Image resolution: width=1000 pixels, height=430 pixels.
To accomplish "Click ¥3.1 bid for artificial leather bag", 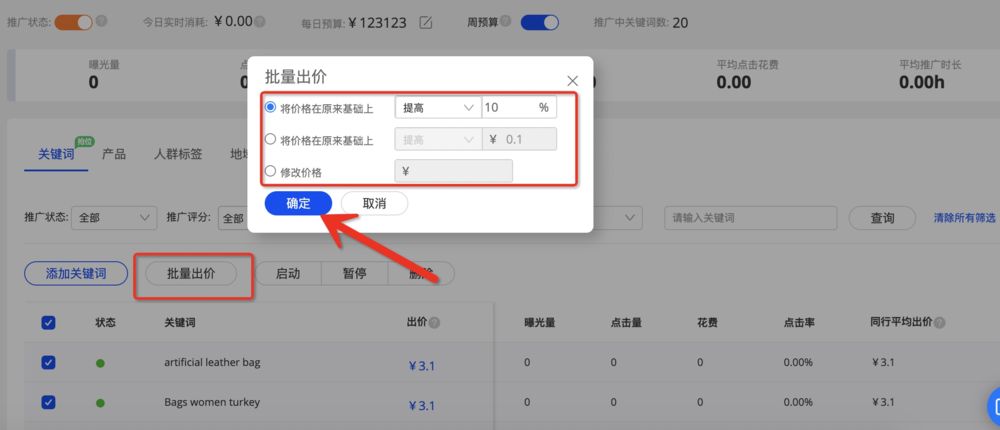I will click(x=422, y=366).
